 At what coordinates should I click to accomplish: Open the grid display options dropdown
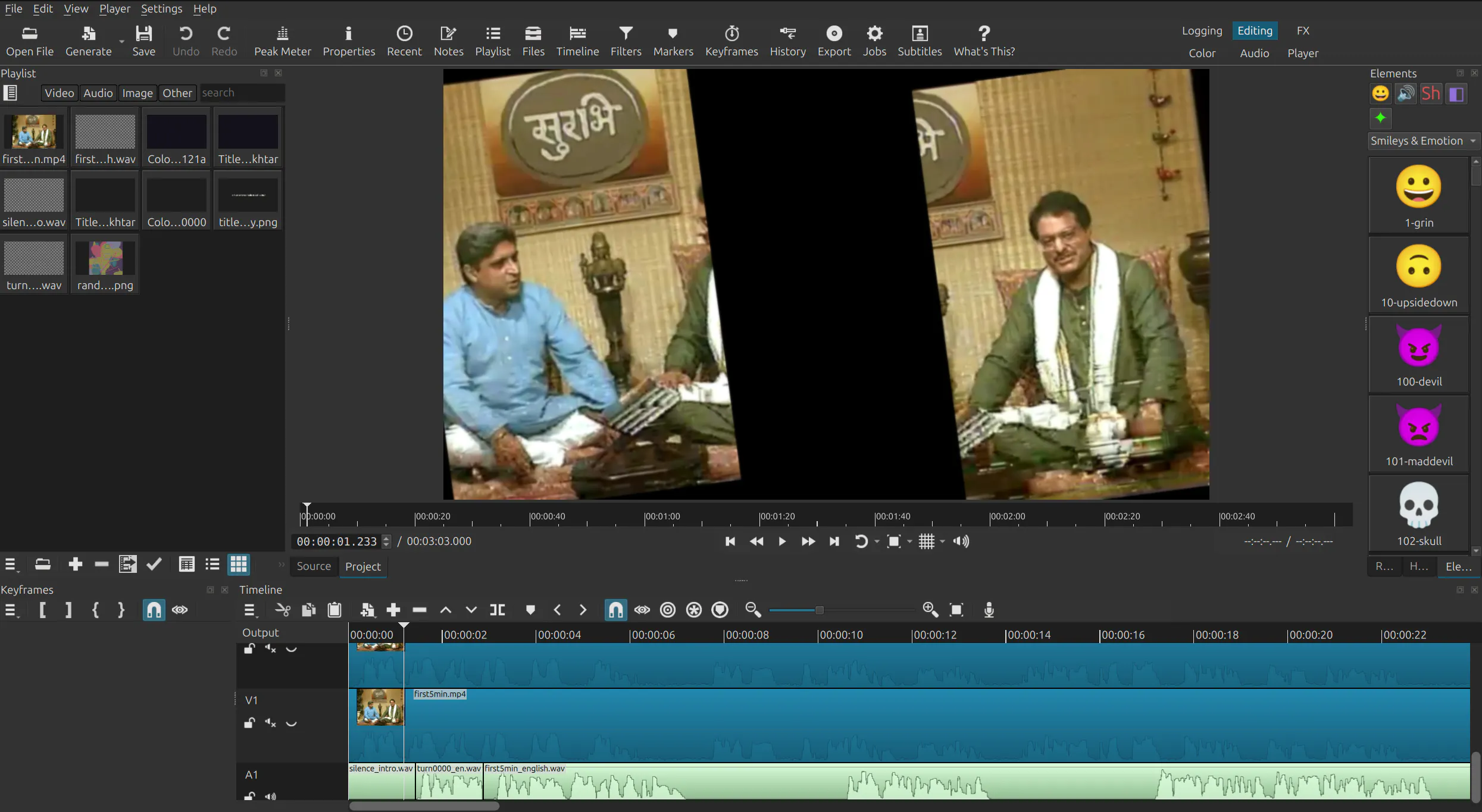[x=942, y=541]
